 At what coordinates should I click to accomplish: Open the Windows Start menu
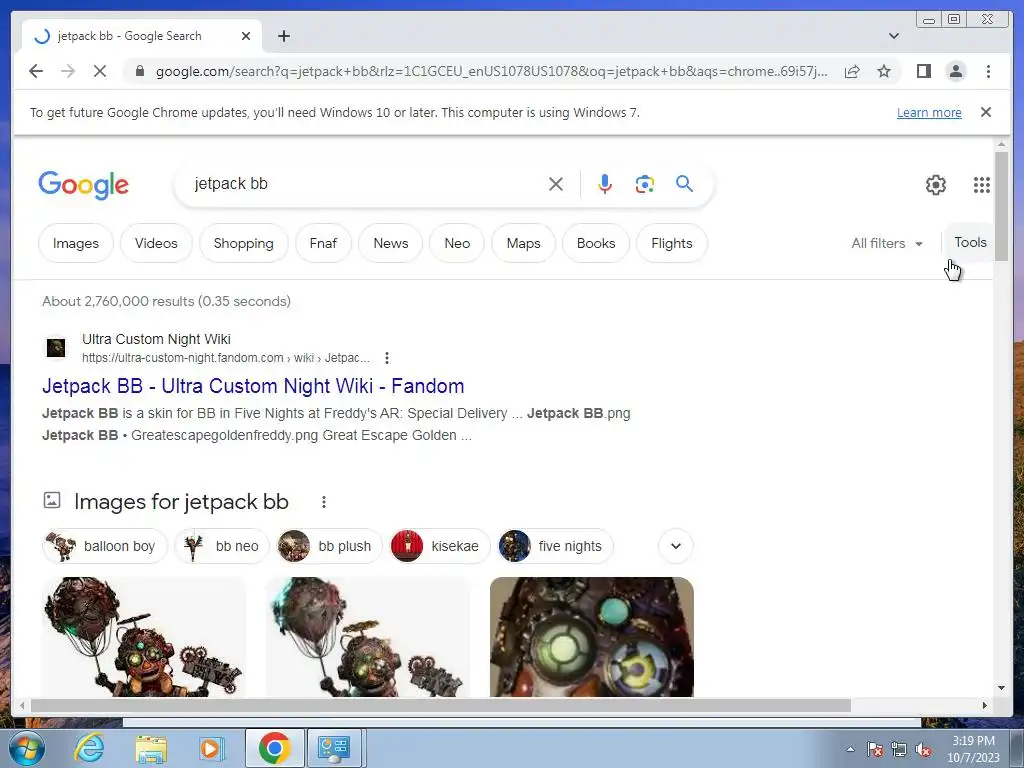(x=27, y=748)
